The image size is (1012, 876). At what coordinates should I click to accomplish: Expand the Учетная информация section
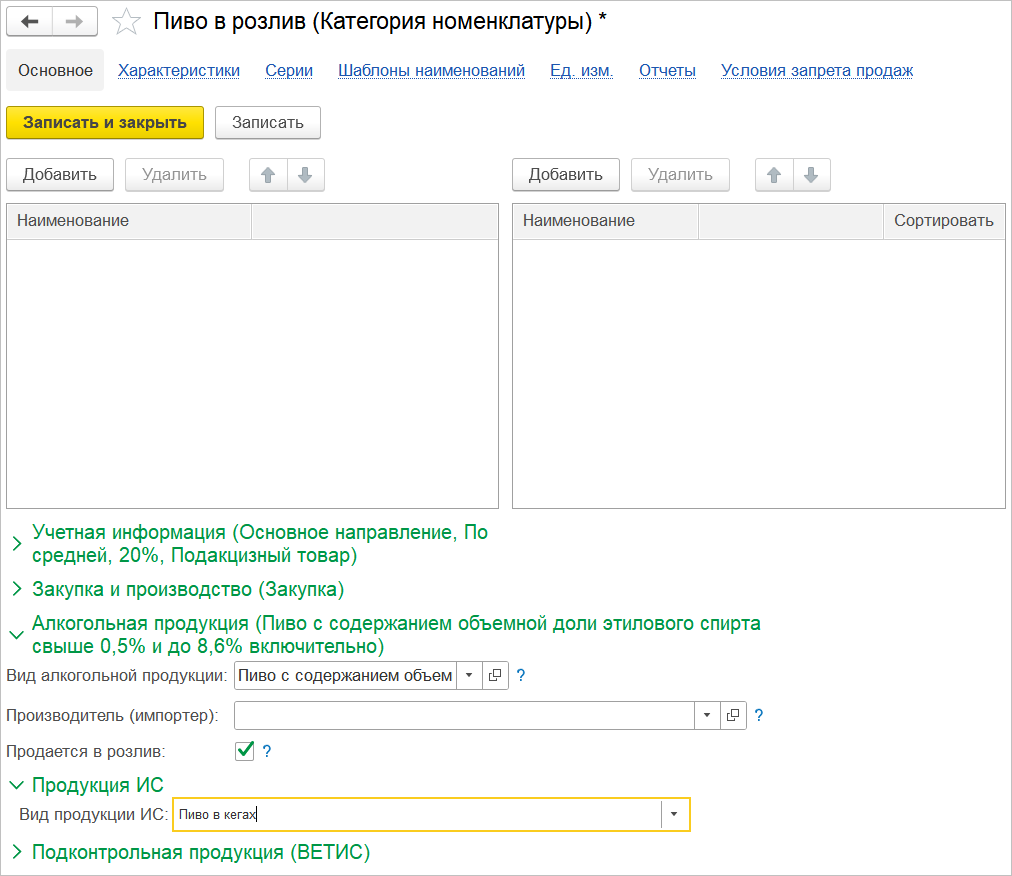16,543
